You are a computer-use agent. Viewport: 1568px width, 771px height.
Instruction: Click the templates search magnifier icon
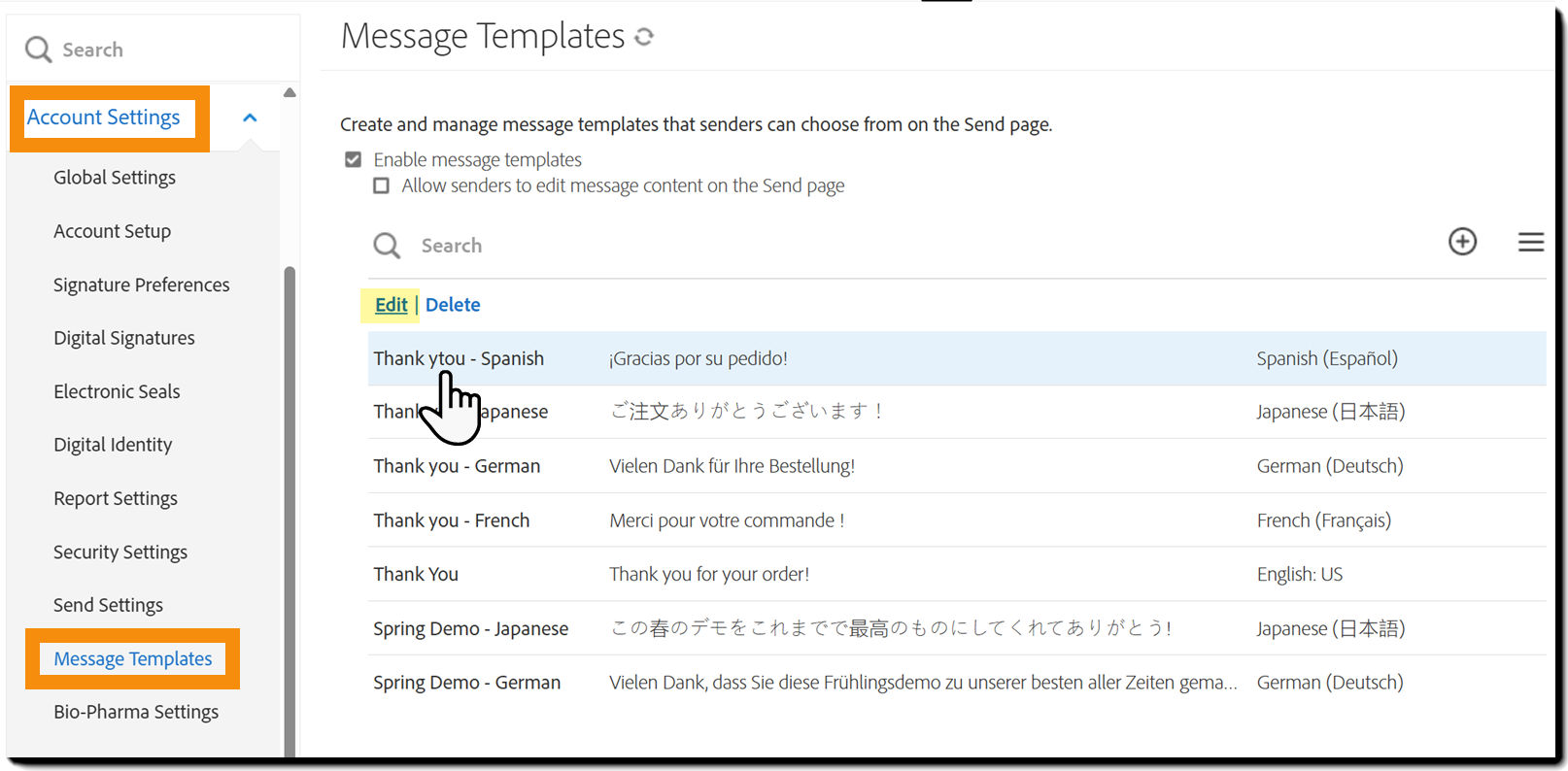tap(387, 246)
